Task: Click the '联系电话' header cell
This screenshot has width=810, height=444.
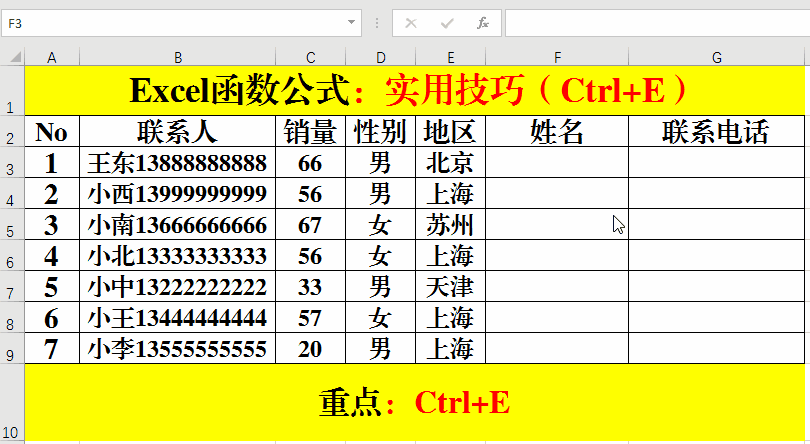Action: 716,131
